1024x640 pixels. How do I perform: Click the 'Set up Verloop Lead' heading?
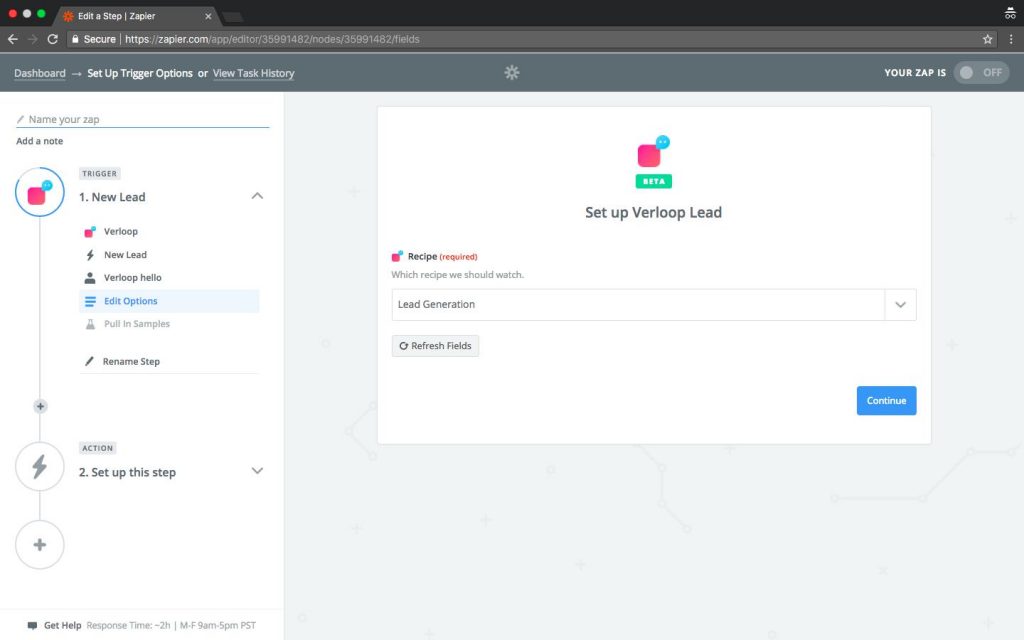click(654, 212)
